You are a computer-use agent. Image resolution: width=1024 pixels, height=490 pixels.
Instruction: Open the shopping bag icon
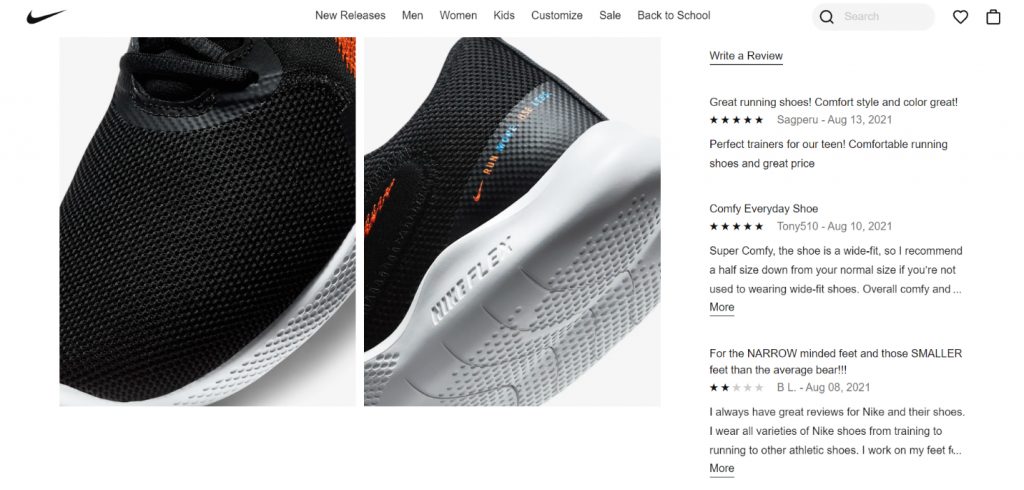point(993,17)
